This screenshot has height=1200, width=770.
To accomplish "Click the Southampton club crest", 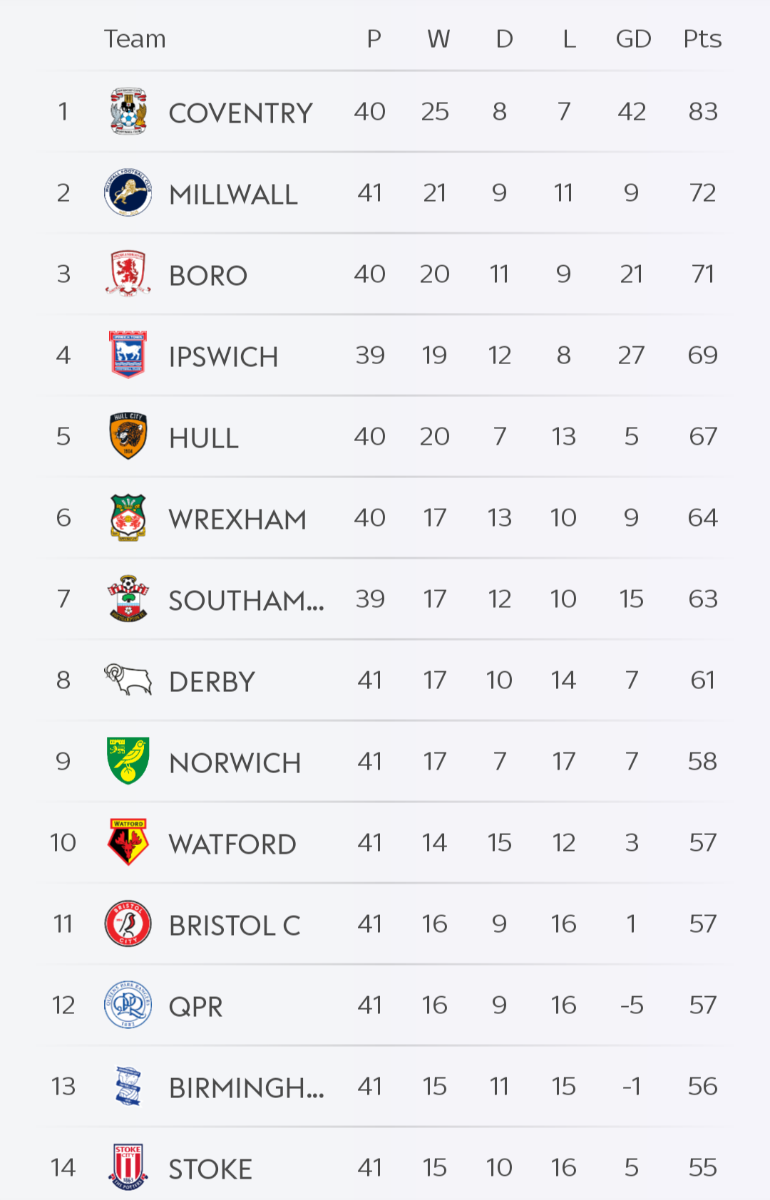I will point(128,599).
